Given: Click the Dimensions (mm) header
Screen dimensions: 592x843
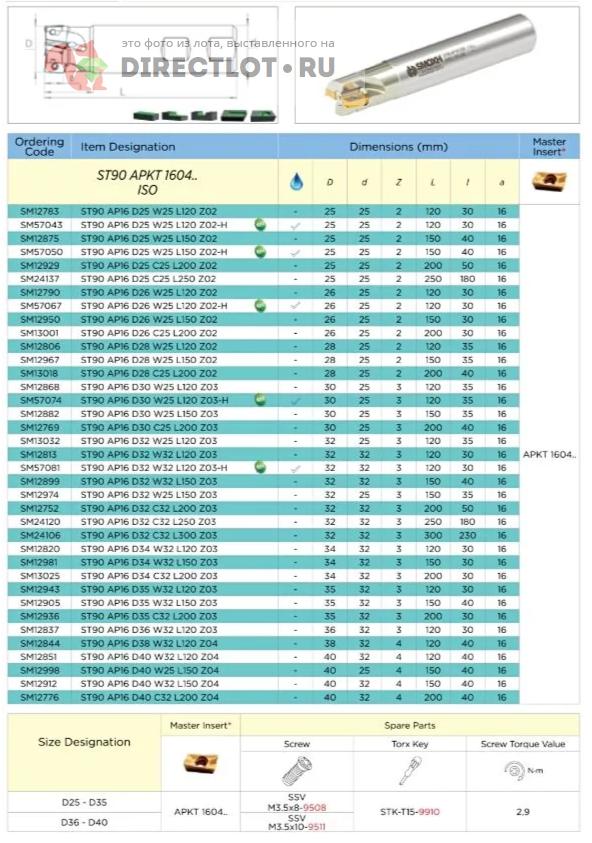Looking at the screenshot, I should pos(398,147).
